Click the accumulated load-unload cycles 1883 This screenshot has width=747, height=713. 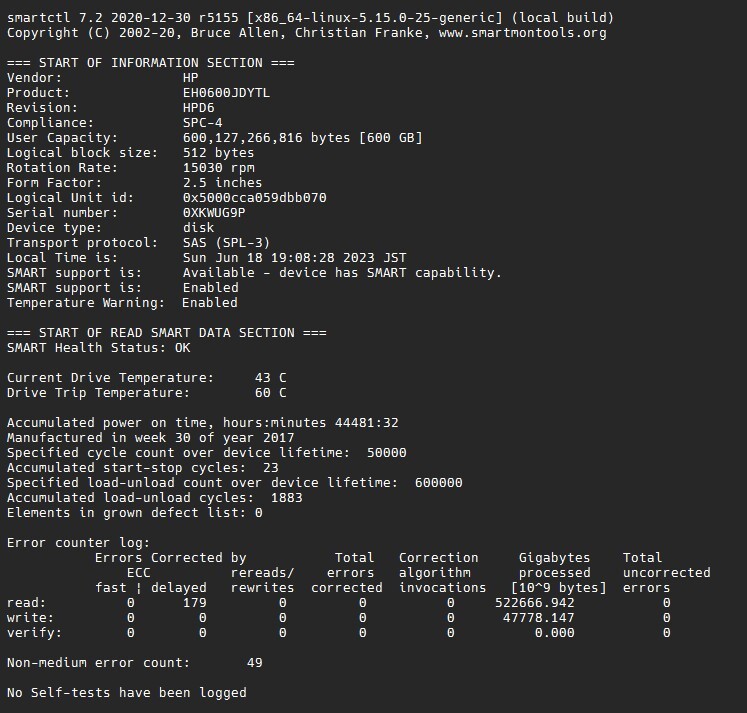pos(286,498)
